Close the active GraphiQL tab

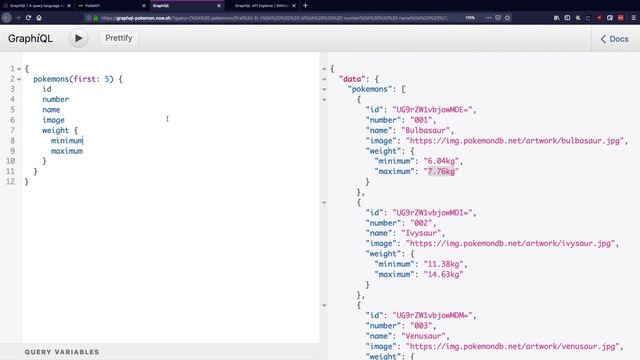pyautogui.click(x=219, y=6)
